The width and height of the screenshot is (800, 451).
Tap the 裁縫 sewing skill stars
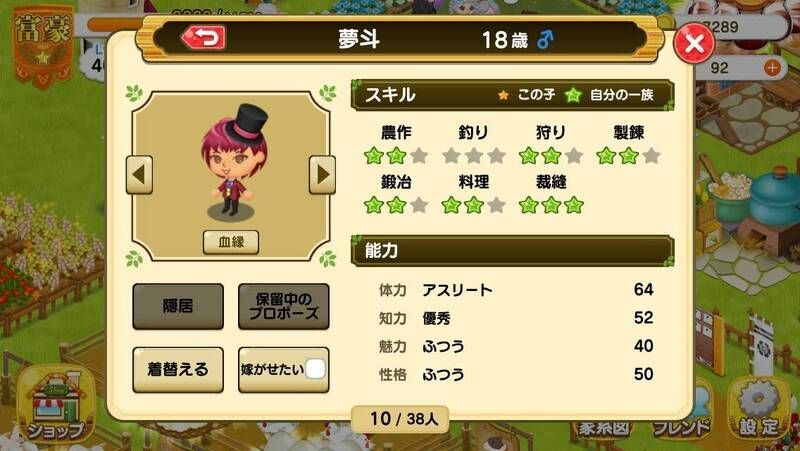pos(551,205)
